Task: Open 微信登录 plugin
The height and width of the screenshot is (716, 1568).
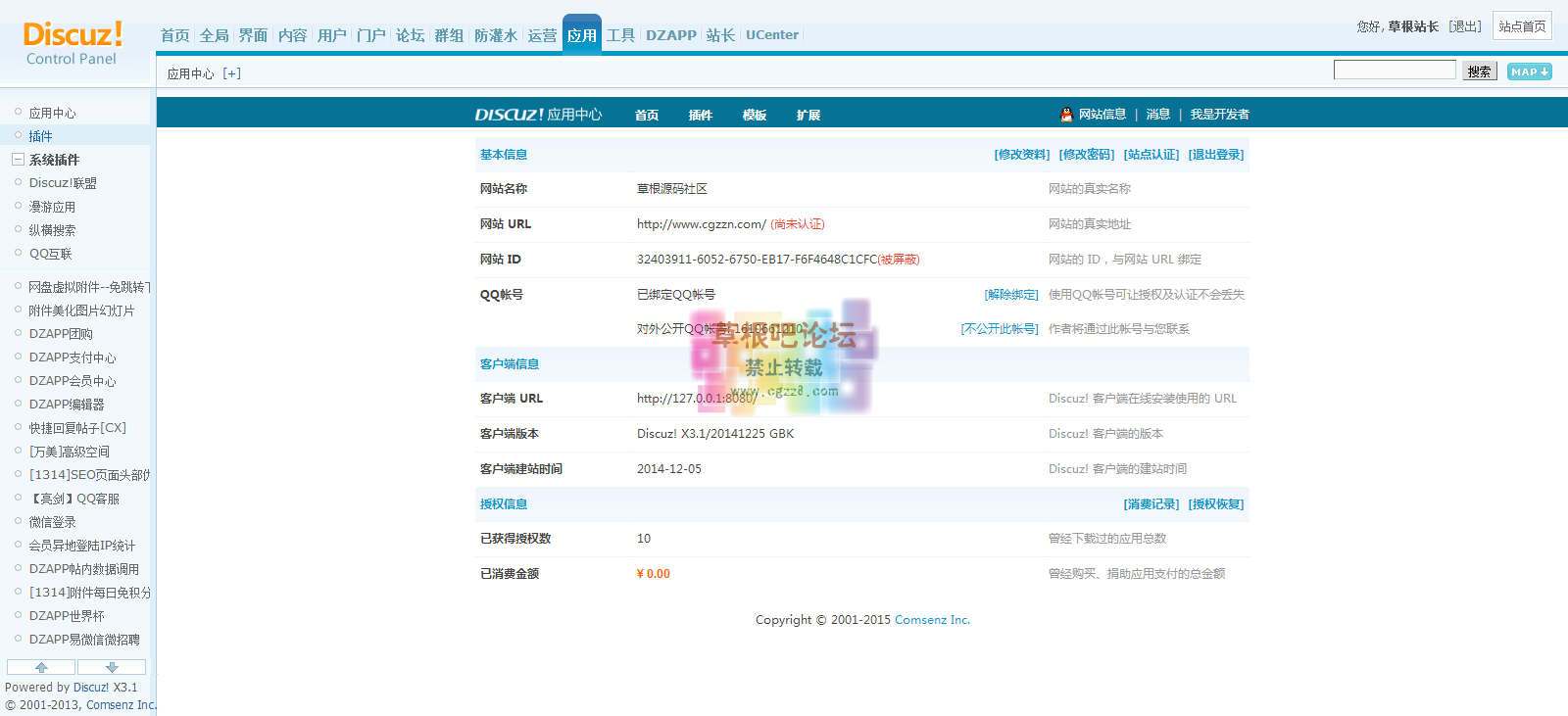Action: (x=52, y=522)
